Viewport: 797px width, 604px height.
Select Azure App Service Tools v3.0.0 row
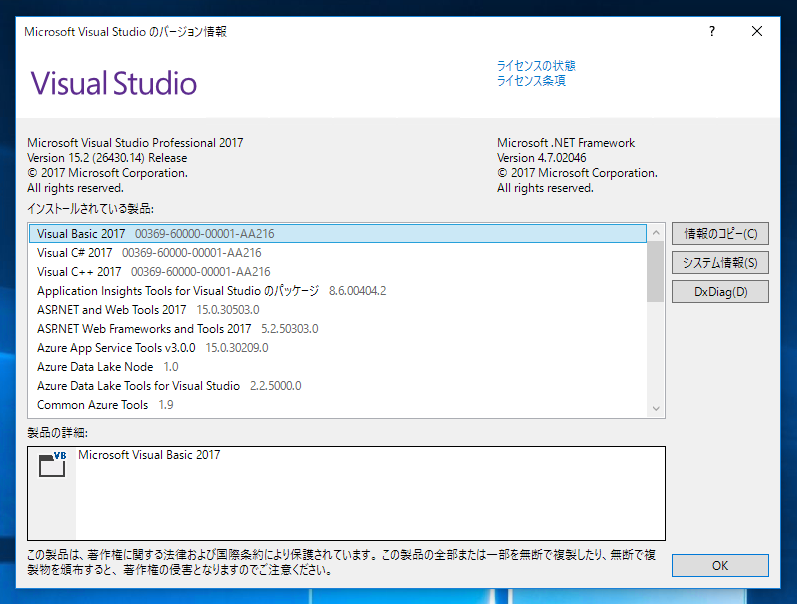[338, 348]
